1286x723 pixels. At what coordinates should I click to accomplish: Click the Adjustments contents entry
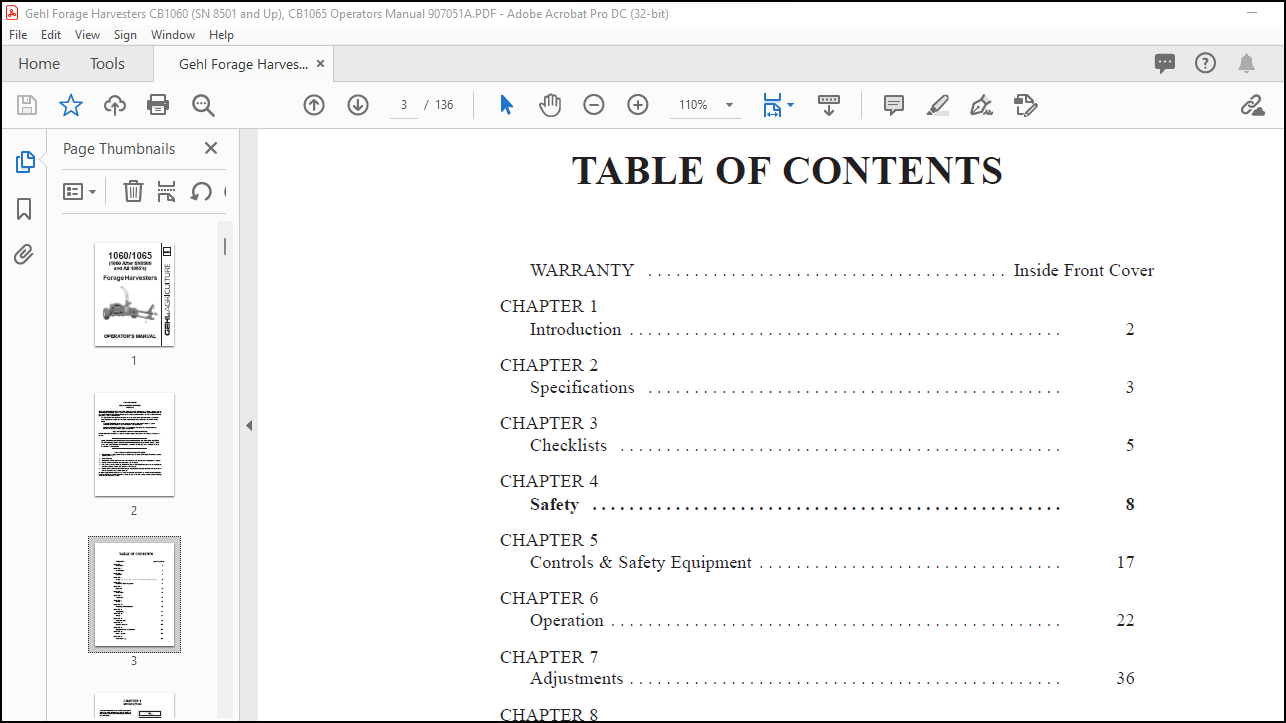pos(831,678)
